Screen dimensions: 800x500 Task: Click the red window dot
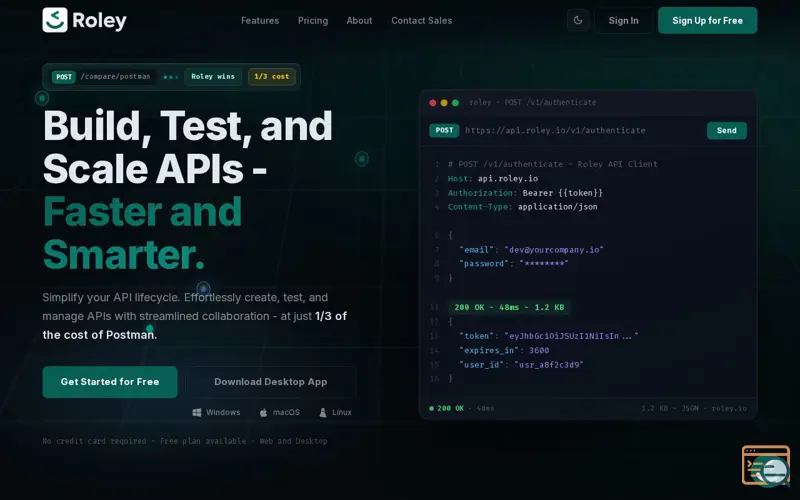coord(433,103)
